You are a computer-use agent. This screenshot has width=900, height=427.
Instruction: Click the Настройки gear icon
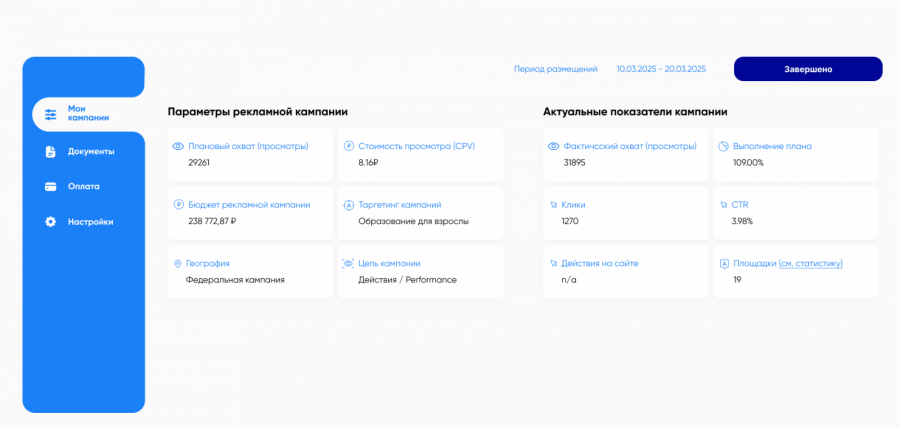tap(50, 221)
